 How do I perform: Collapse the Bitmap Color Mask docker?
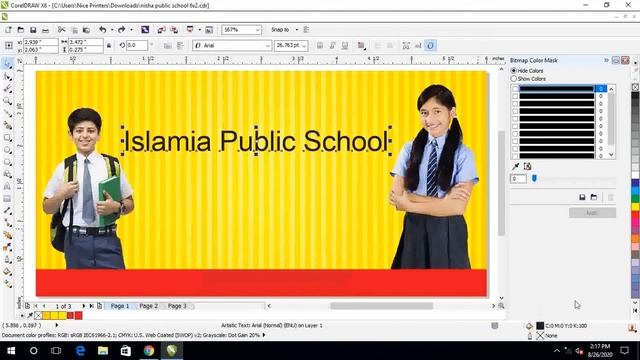point(606,60)
